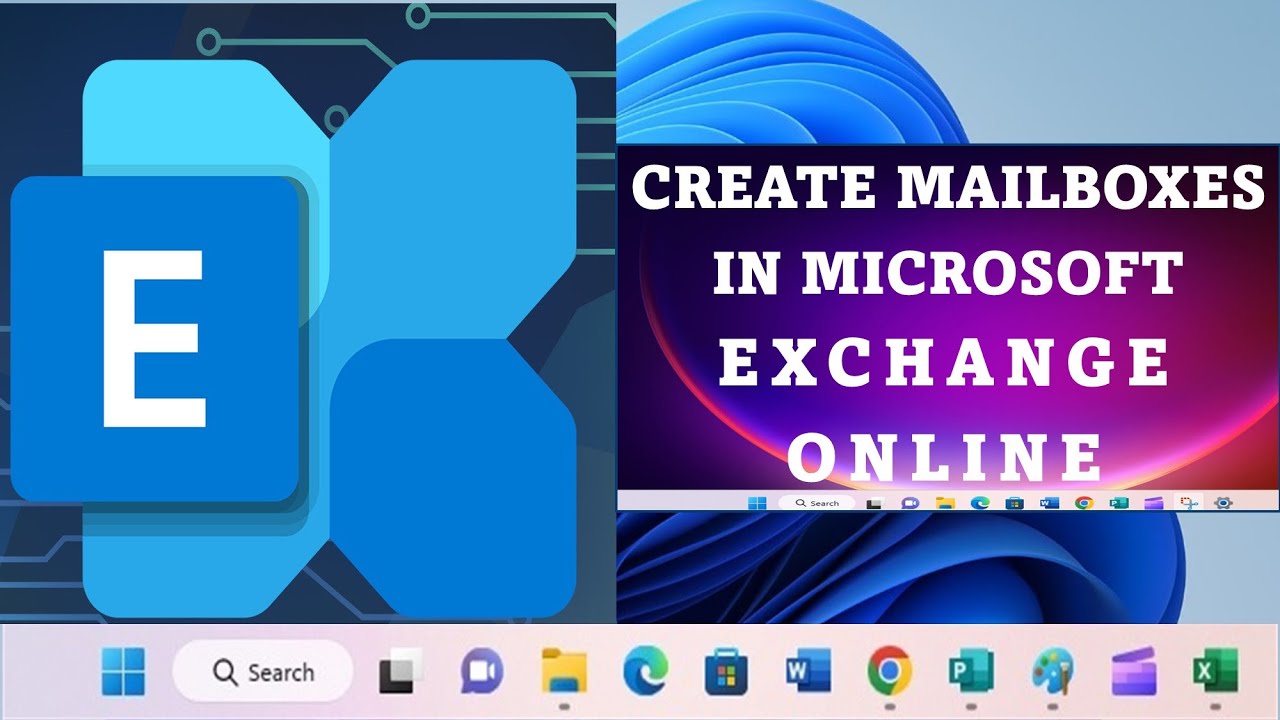
Task: Open Microsoft Store on the large taskbar
Action: pos(726,671)
